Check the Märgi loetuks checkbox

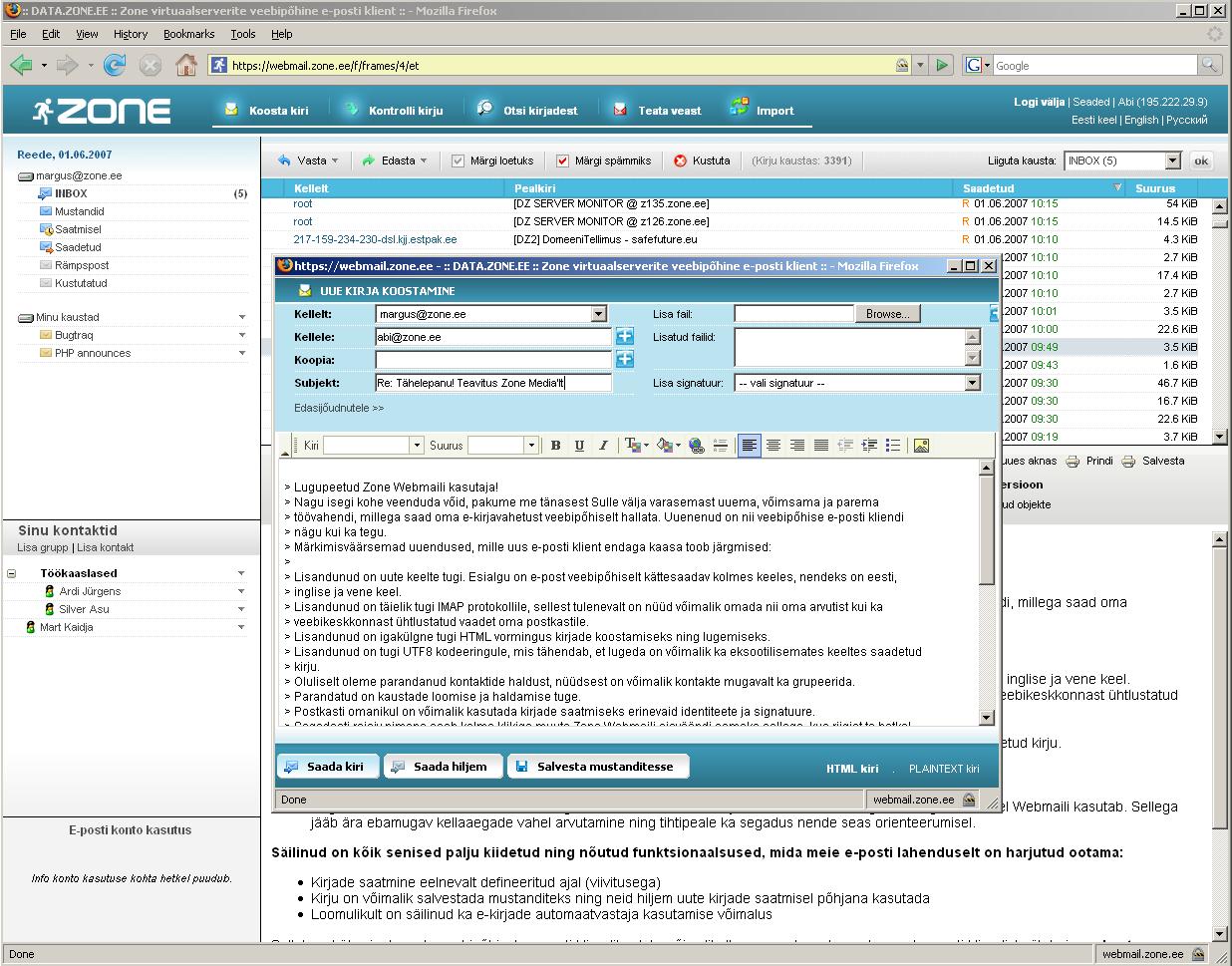tap(458, 161)
